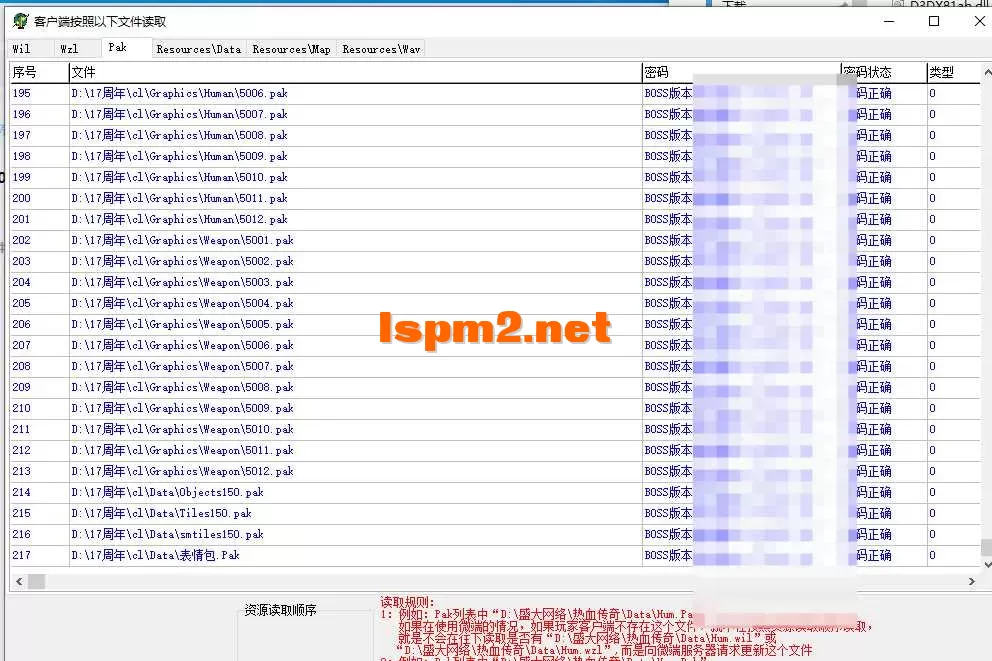992x661 pixels.
Task: Click the horizontal scrollbar left arrow
Action: pyautogui.click(x=19, y=581)
